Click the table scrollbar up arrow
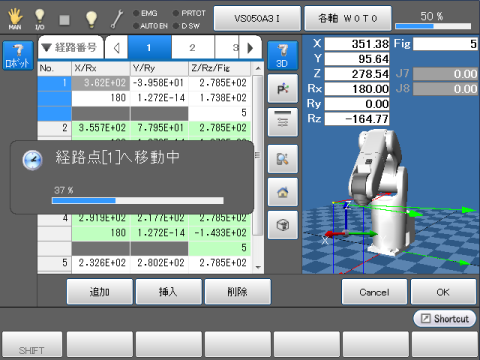This screenshot has width=480, height=360. coord(258,68)
